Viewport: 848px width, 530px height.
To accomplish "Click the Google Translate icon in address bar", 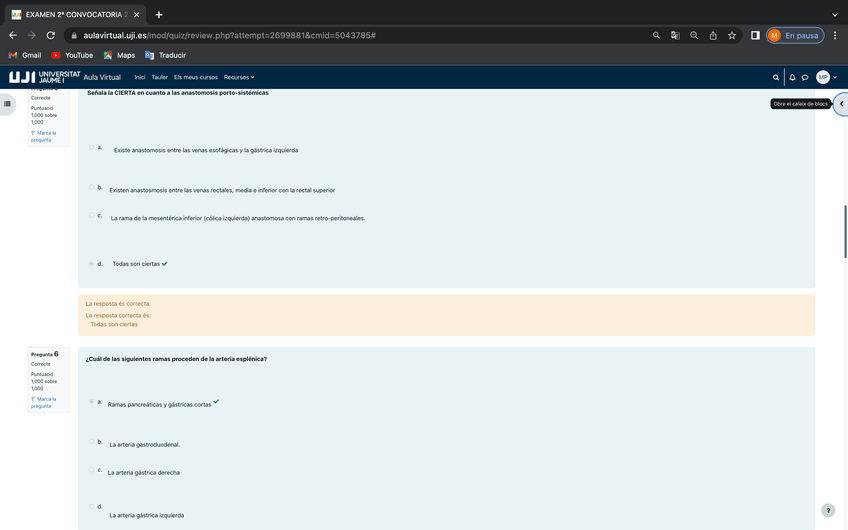I will point(675,35).
